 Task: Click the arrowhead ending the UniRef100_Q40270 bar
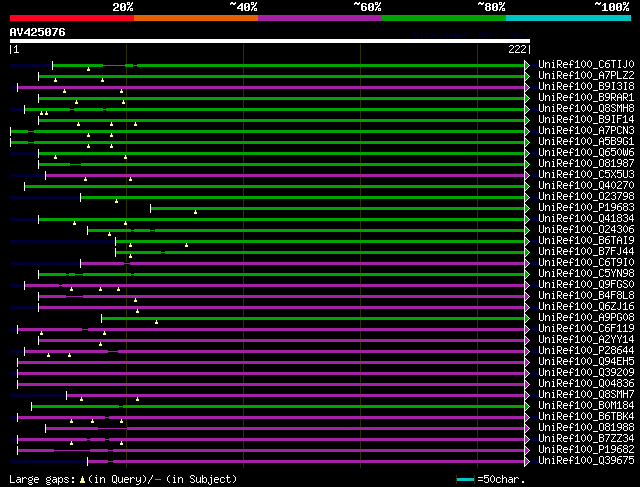(527, 187)
